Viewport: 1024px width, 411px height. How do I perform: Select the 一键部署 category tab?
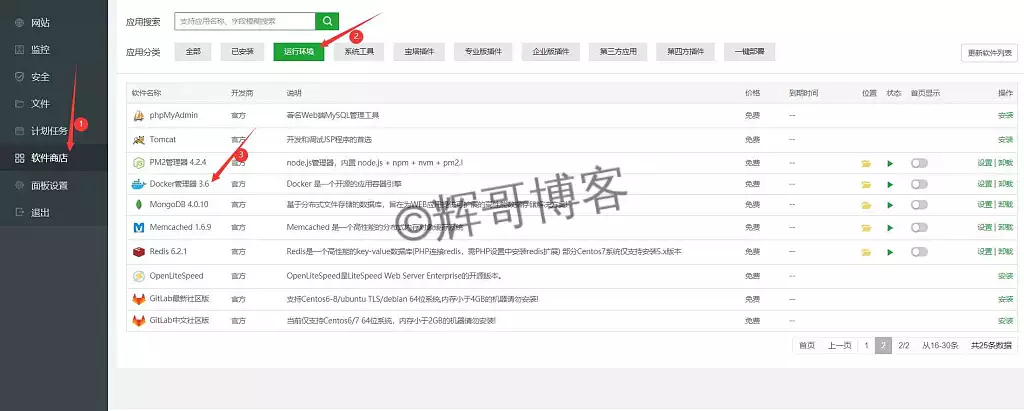click(750, 52)
